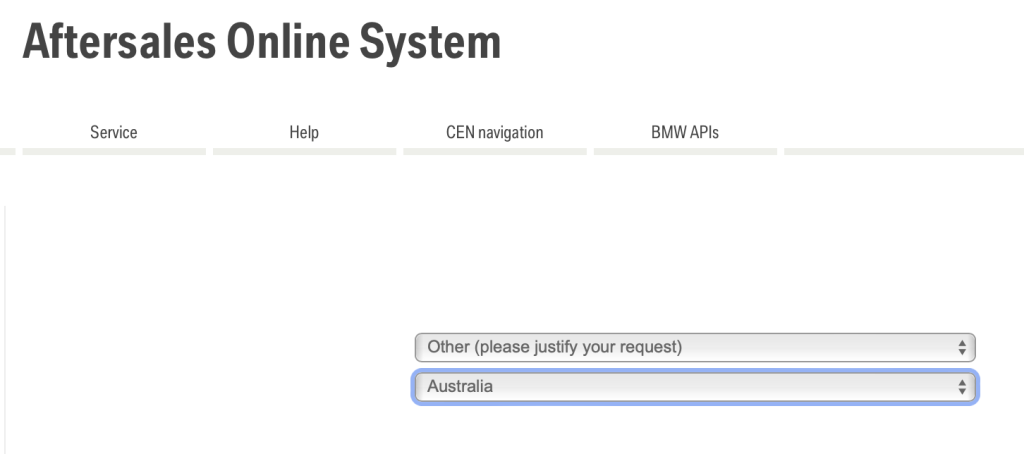Click the "Australia" text in the focused select
Image resolution: width=1024 pixels, height=454 pixels.
[460, 386]
